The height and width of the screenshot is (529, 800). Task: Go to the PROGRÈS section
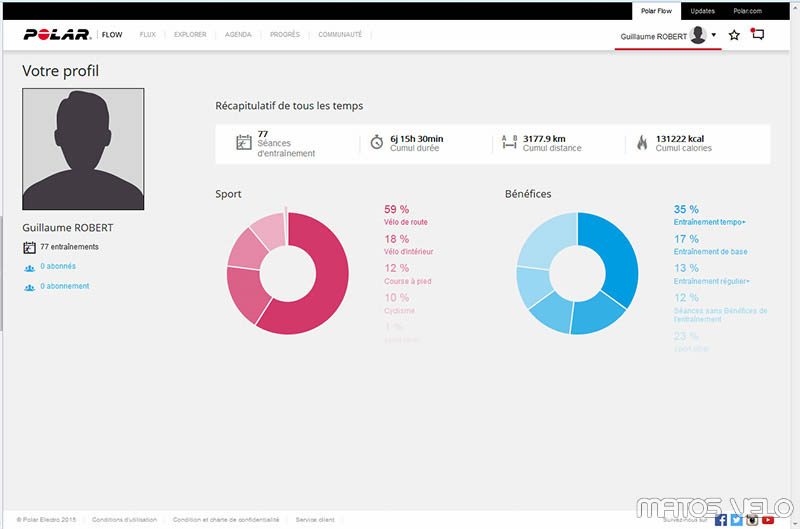click(x=285, y=35)
